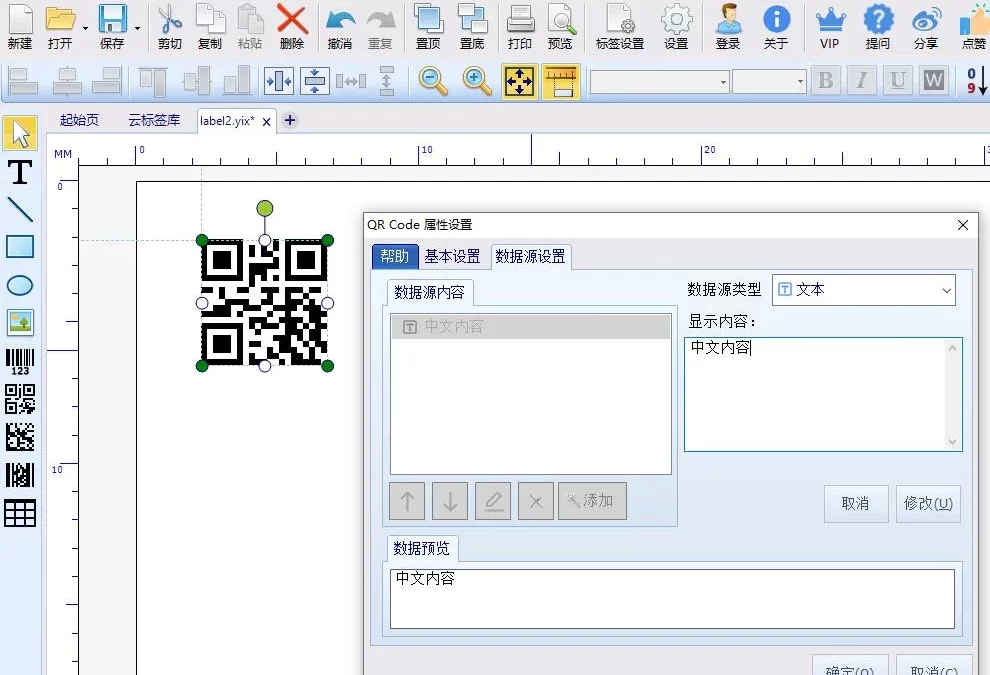Open the VIP crown icon
Viewport: 990px width, 675px height.
point(830,26)
